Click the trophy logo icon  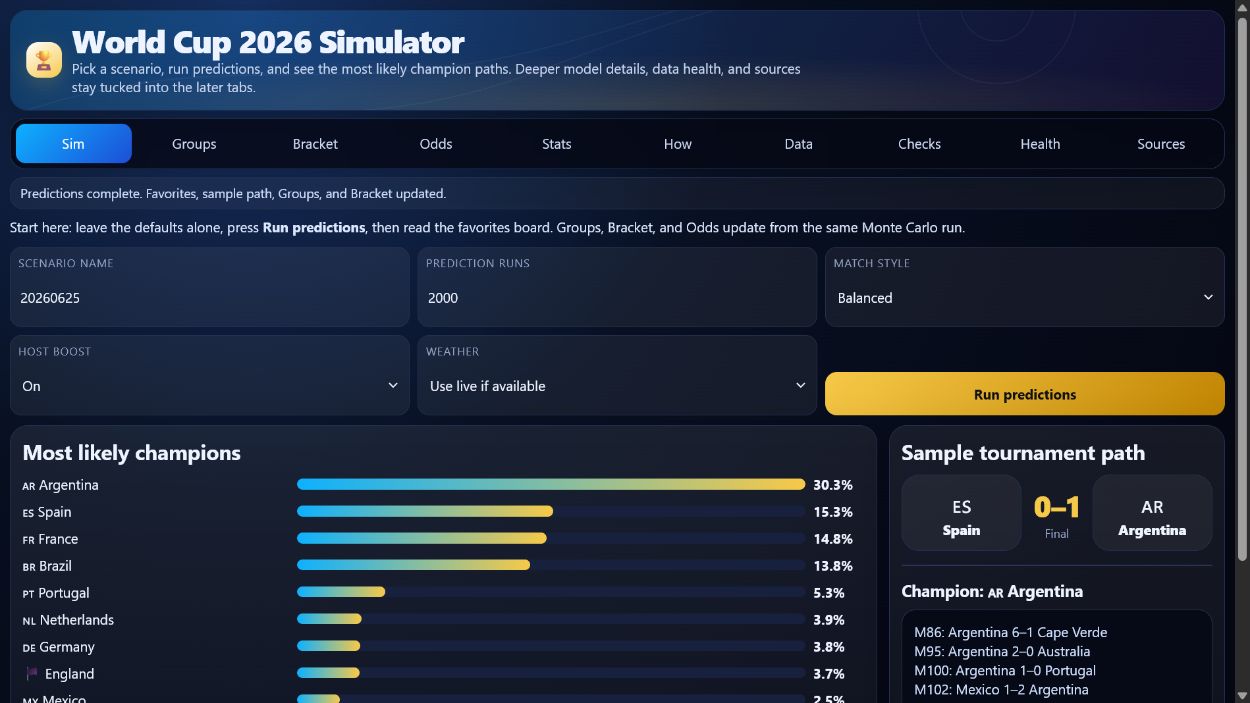pyautogui.click(x=44, y=60)
